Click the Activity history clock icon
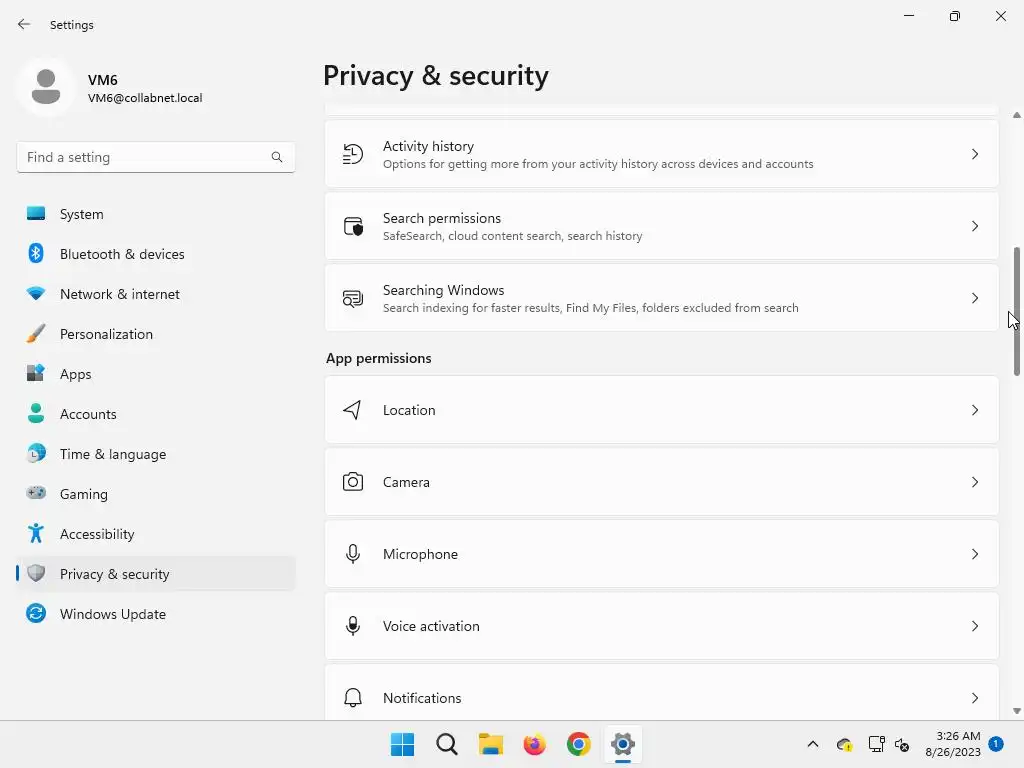The width and height of the screenshot is (1024, 768). tap(352, 154)
